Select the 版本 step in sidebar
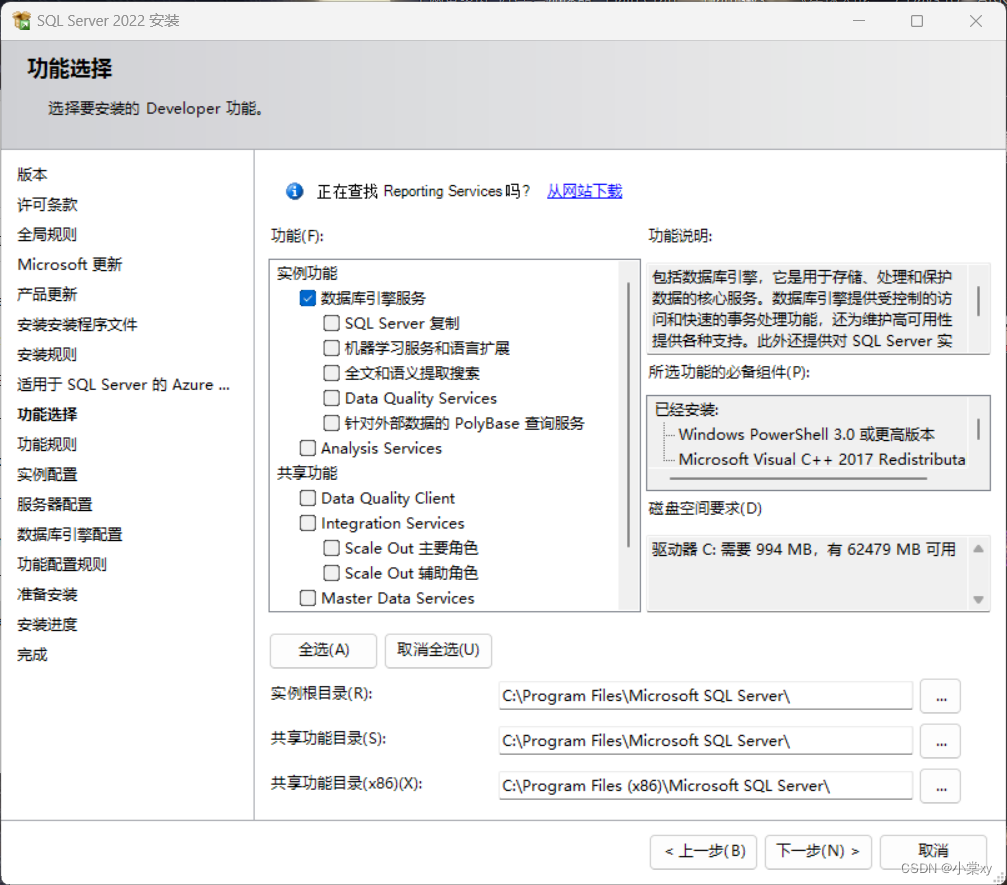The width and height of the screenshot is (1007, 885). [32, 175]
